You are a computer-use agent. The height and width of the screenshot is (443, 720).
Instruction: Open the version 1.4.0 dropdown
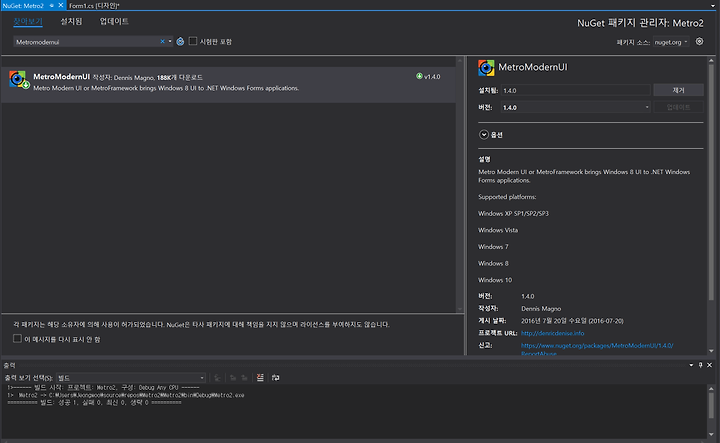click(x=576, y=107)
